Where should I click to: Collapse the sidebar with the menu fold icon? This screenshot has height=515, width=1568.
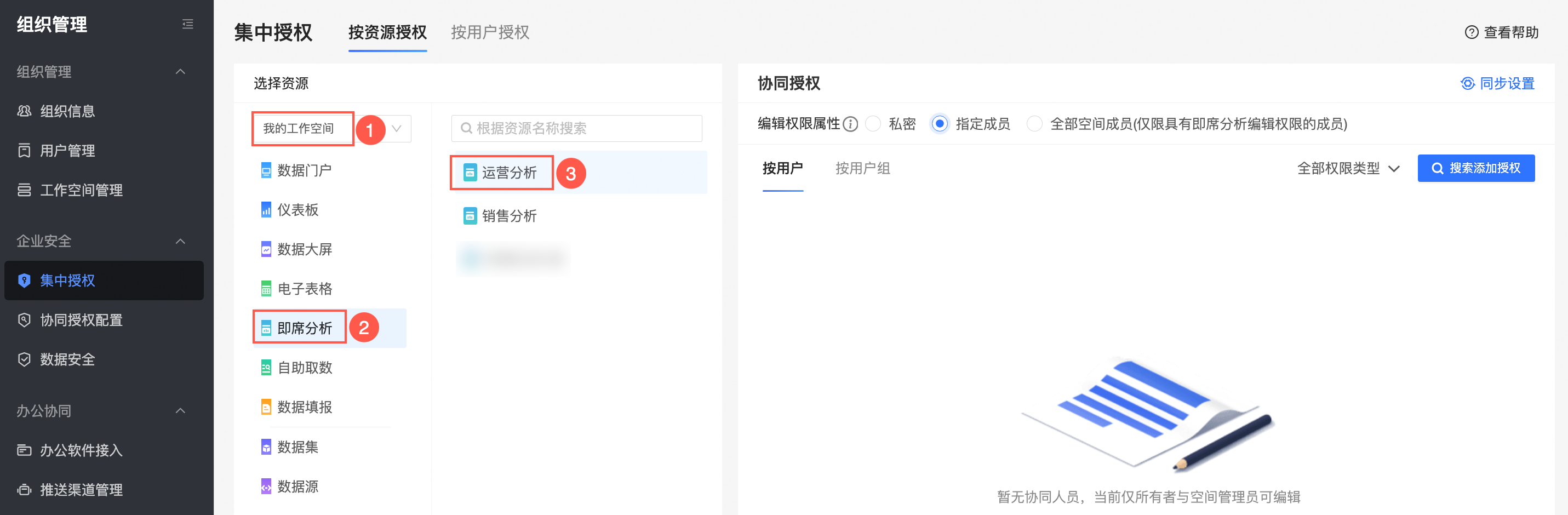click(187, 24)
